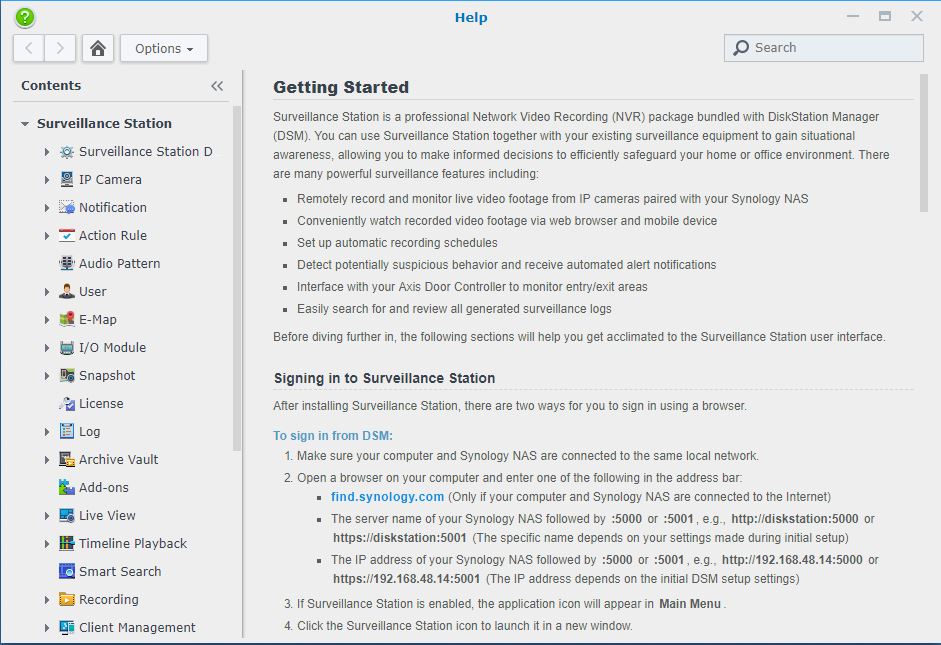Open the Options dropdown menu

(x=164, y=48)
